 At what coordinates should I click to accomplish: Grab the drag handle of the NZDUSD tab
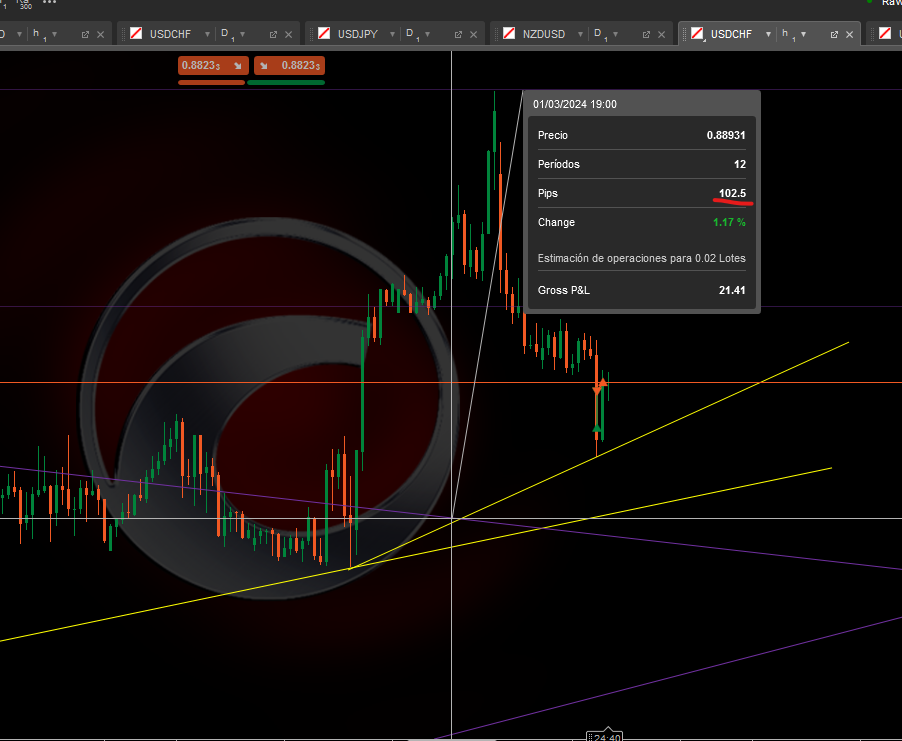[496, 35]
